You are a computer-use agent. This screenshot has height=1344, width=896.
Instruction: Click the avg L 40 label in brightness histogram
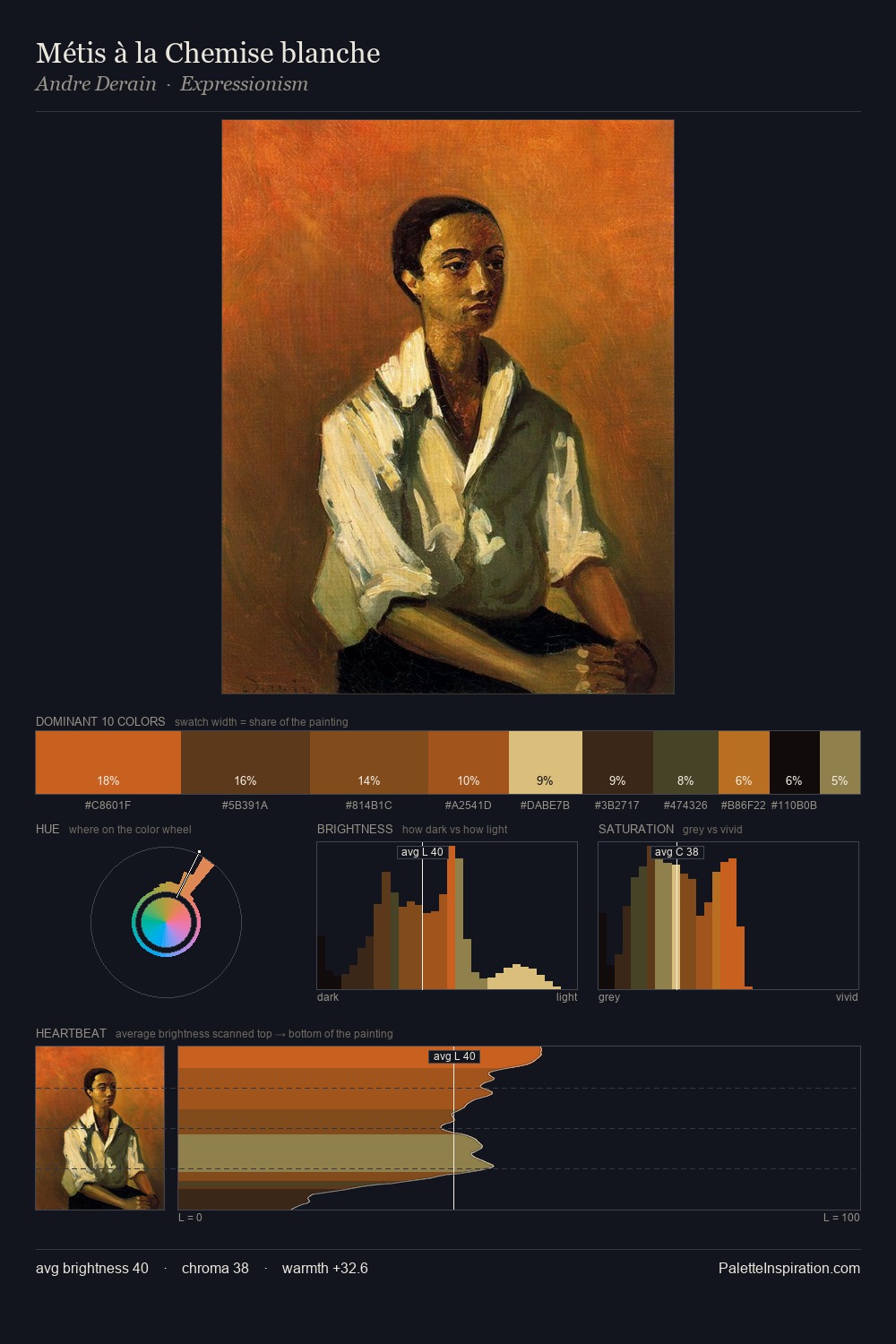tap(422, 852)
